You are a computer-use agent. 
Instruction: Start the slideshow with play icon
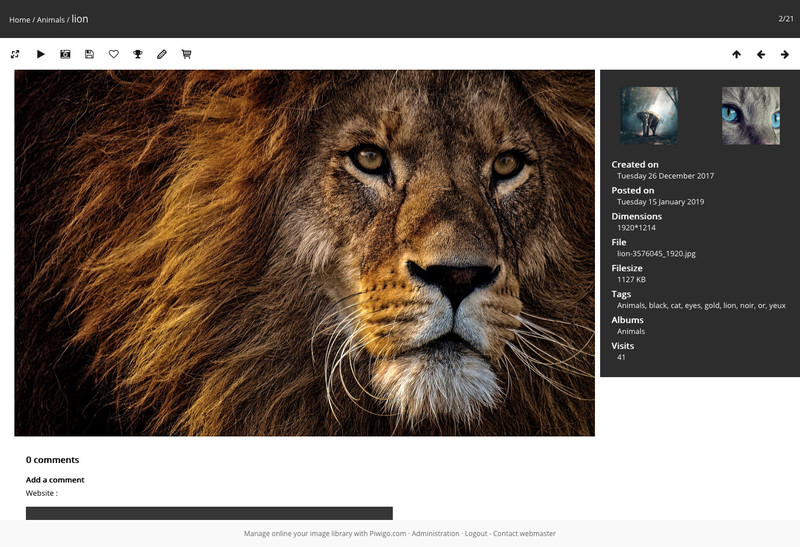tap(41, 54)
